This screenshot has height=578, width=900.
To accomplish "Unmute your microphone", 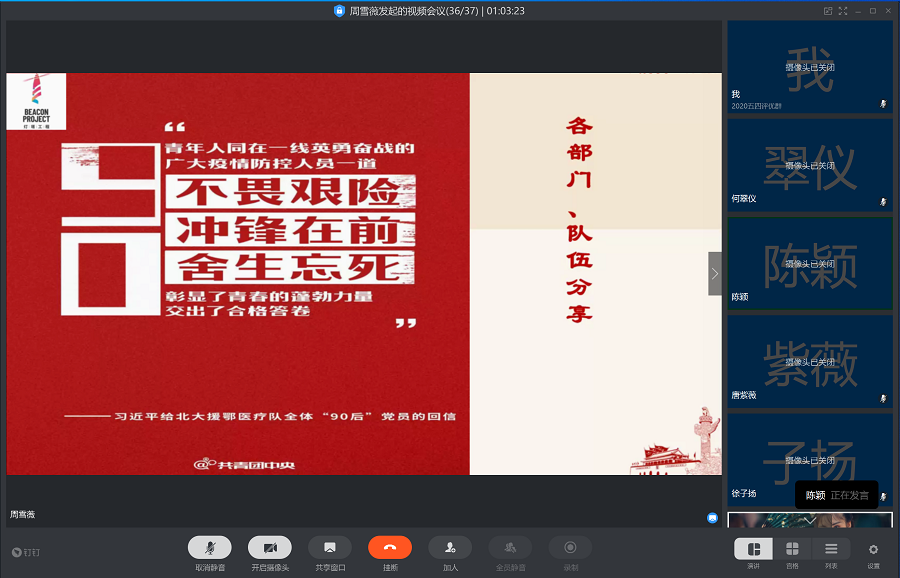I will pos(209,548).
